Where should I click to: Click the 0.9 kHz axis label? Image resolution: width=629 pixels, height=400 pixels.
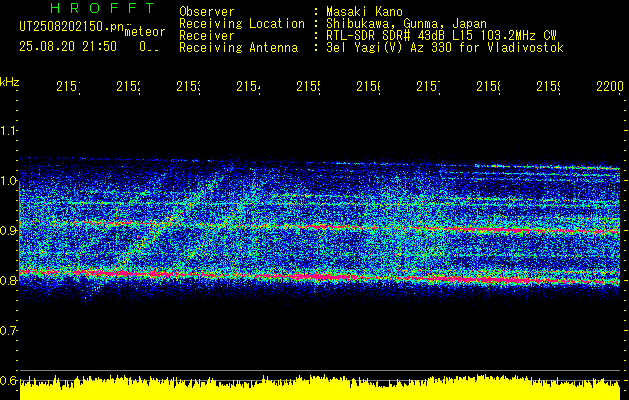click(x=8, y=231)
